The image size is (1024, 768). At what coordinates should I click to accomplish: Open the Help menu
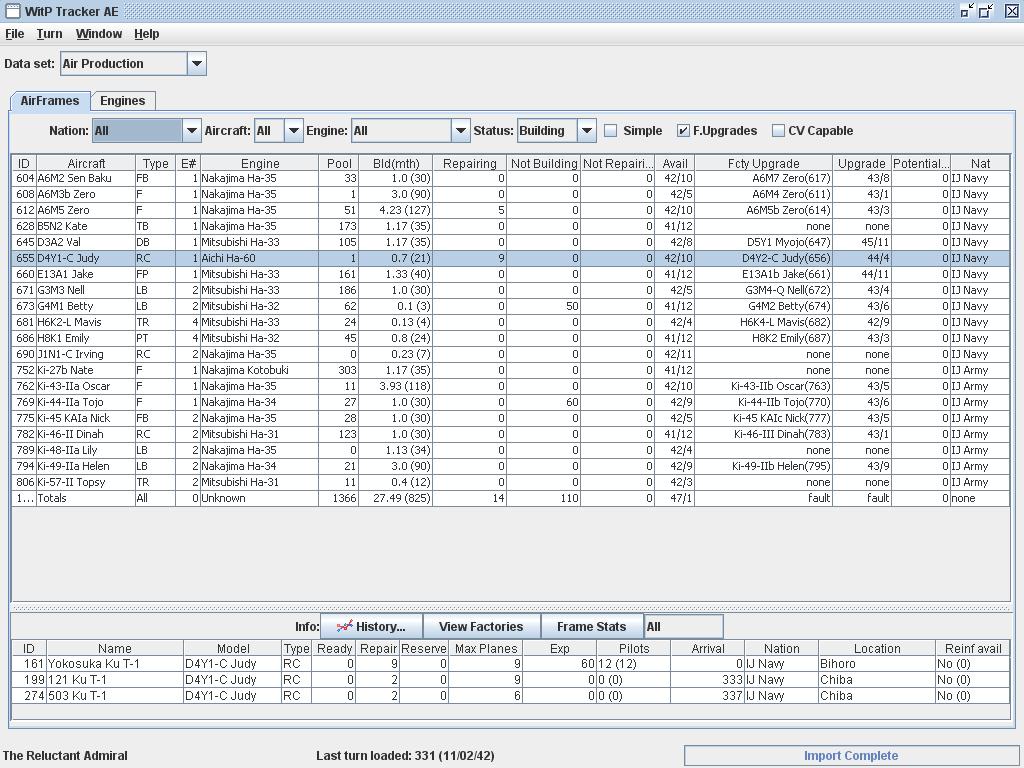[147, 34]
